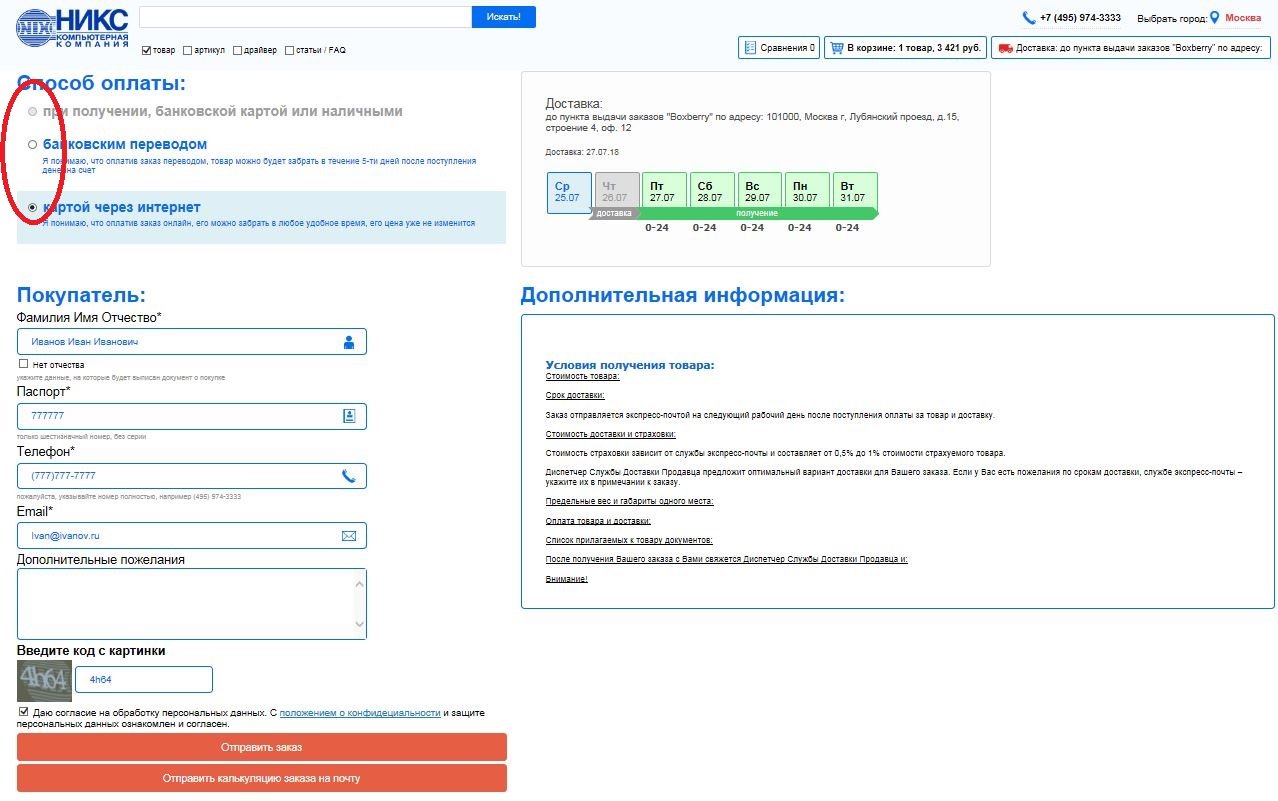Check the Нет отчества checkbox
This screenshot has width=1278, height=801.
[x=24, y=364]
